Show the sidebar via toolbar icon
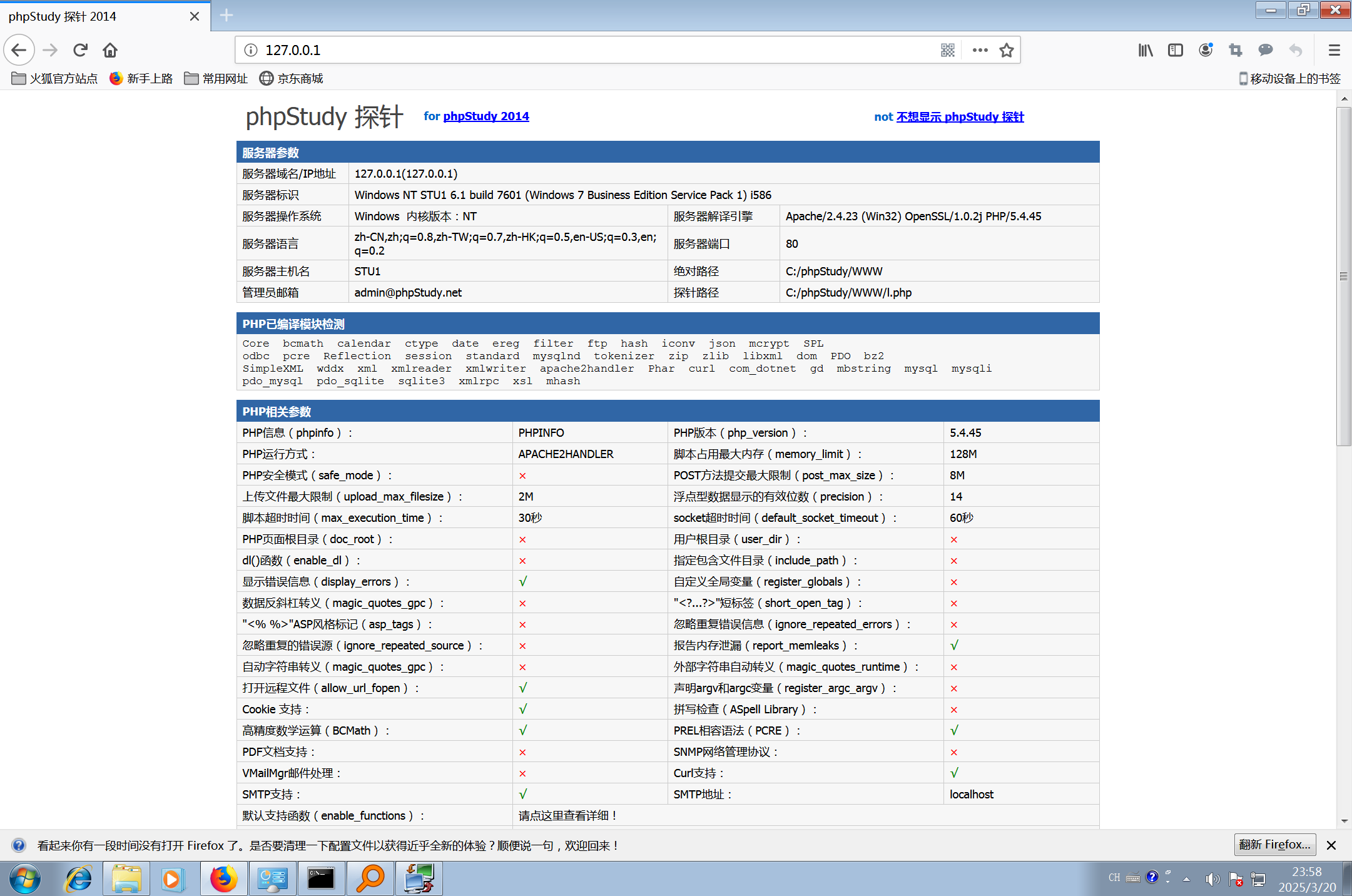The width and height of the screenshot is (1352, 896). click(x=1175, y=50)
